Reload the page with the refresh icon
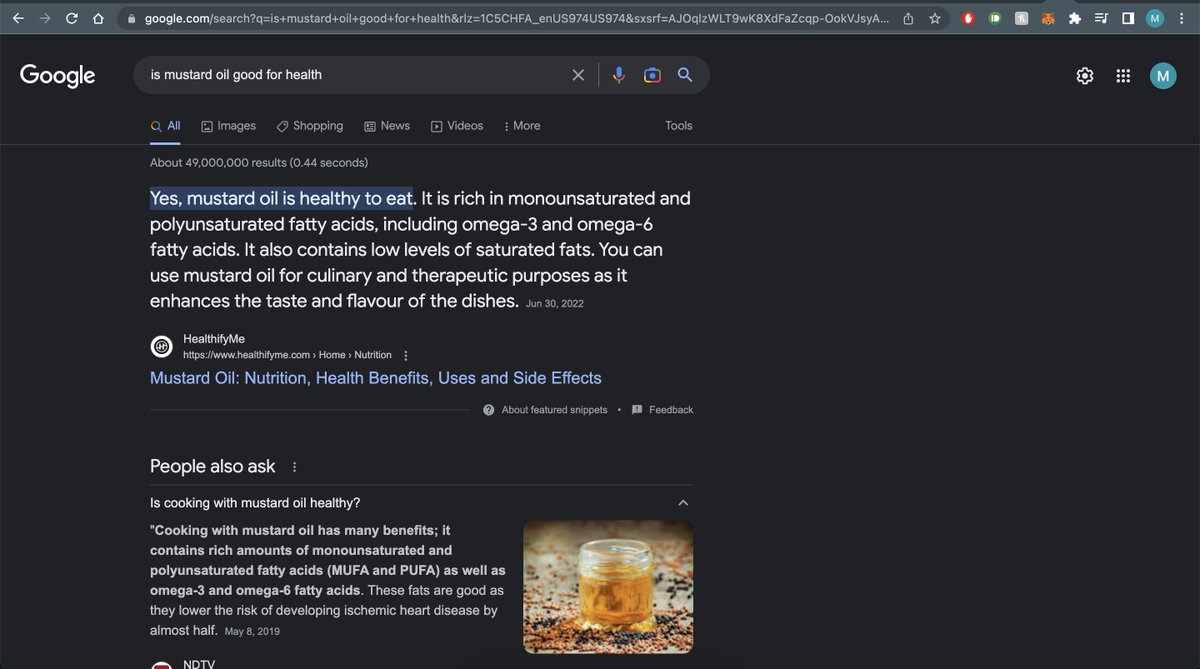The width and height of the screenshot is (1200, 669). tap(72, 18)
